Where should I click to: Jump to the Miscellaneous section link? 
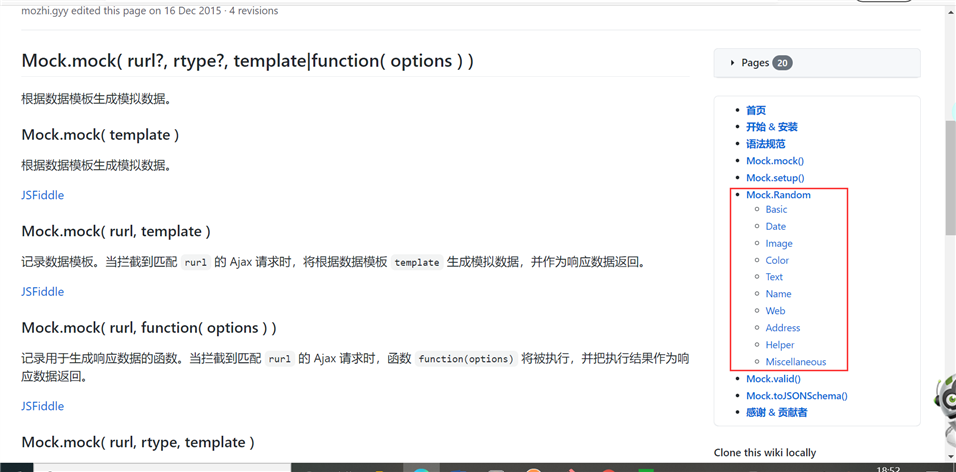click(x=796, y=362)
